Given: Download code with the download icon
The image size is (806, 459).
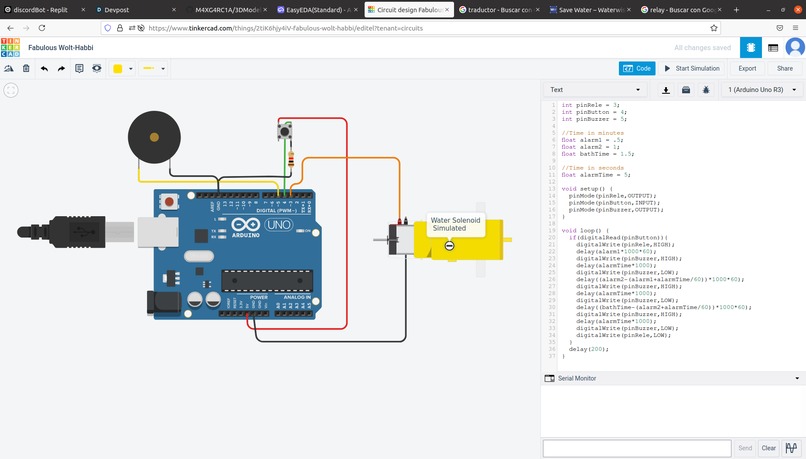Looking at the screenshot, I should [x=666, y=90].
